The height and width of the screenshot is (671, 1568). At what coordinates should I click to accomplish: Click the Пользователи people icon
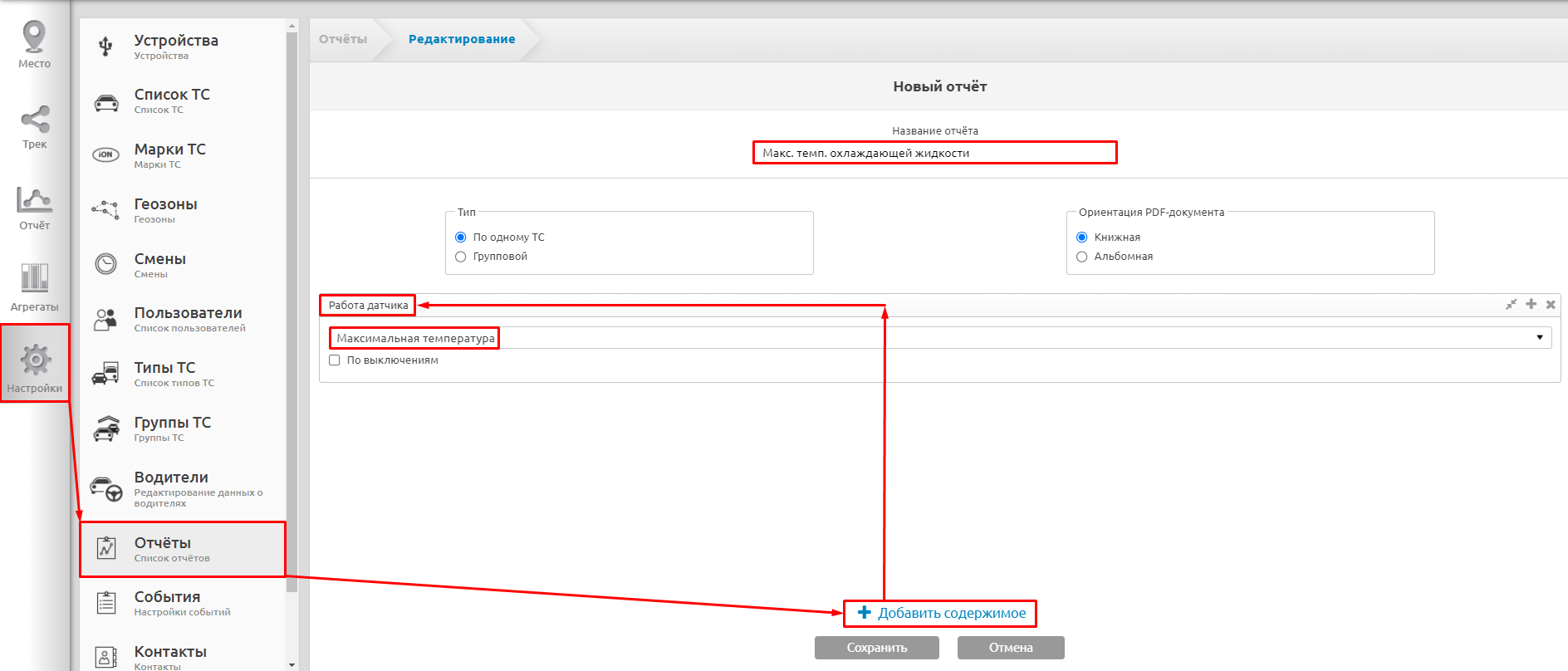pyautogui.click(x=105, y=319)
